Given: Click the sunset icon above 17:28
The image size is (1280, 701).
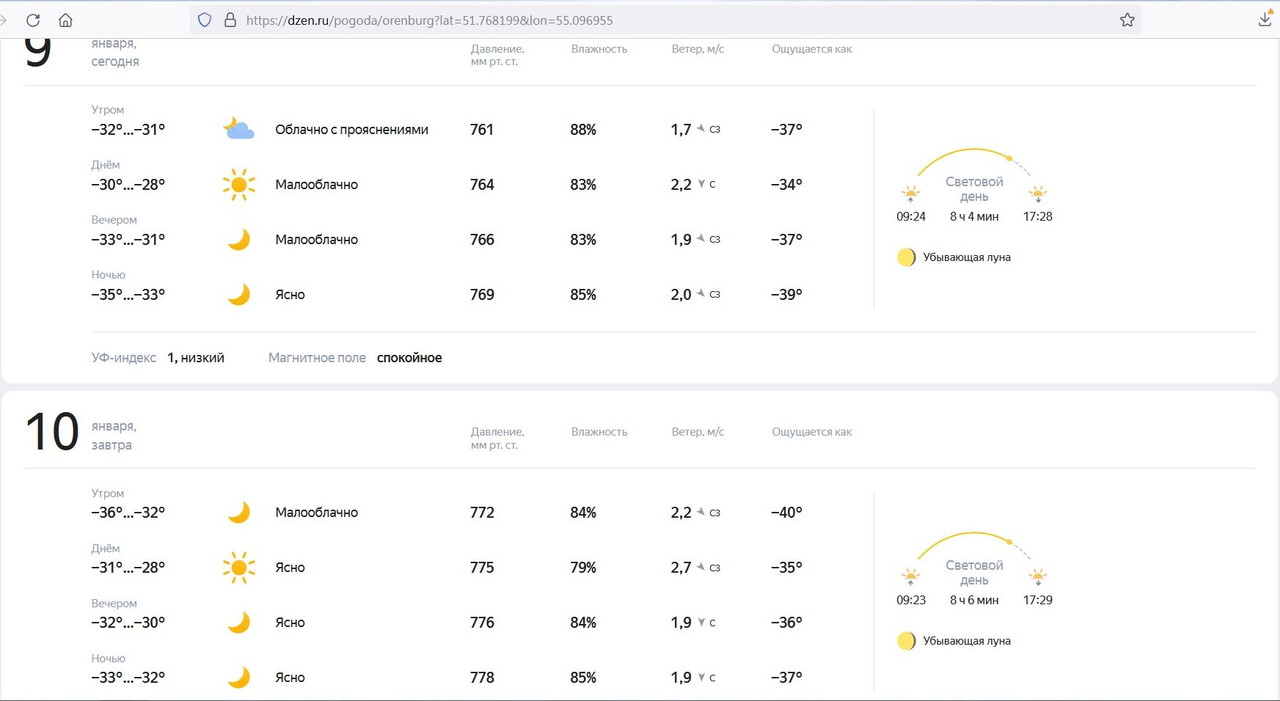Looking at the screenshot, I should coord(1038,193).
